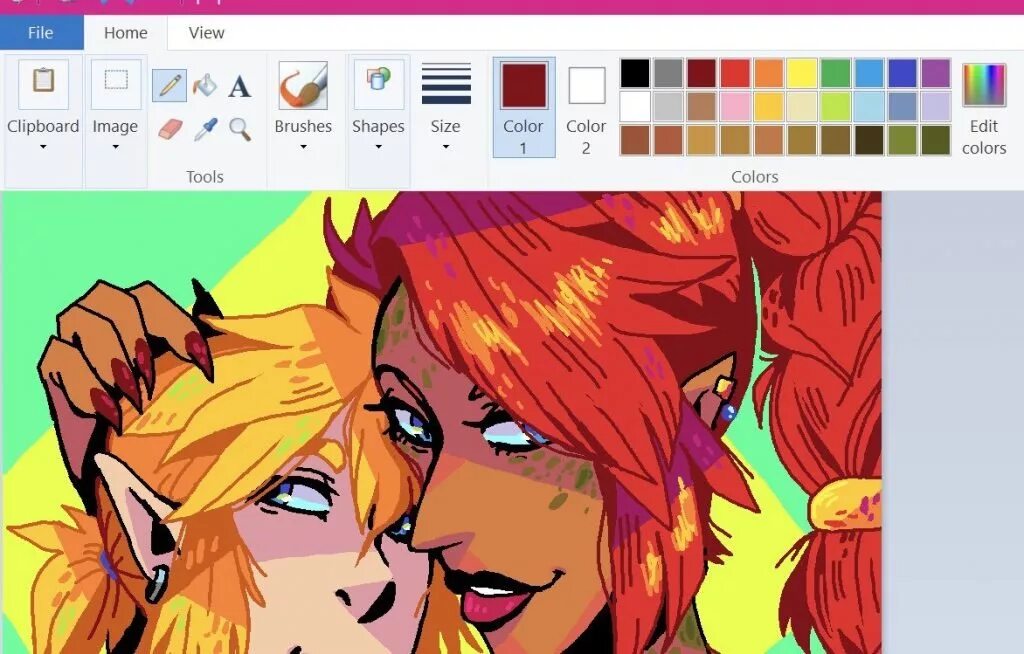Pick the gray swatch in top row
Screen dimensions: 1024x654
point(668,73)
